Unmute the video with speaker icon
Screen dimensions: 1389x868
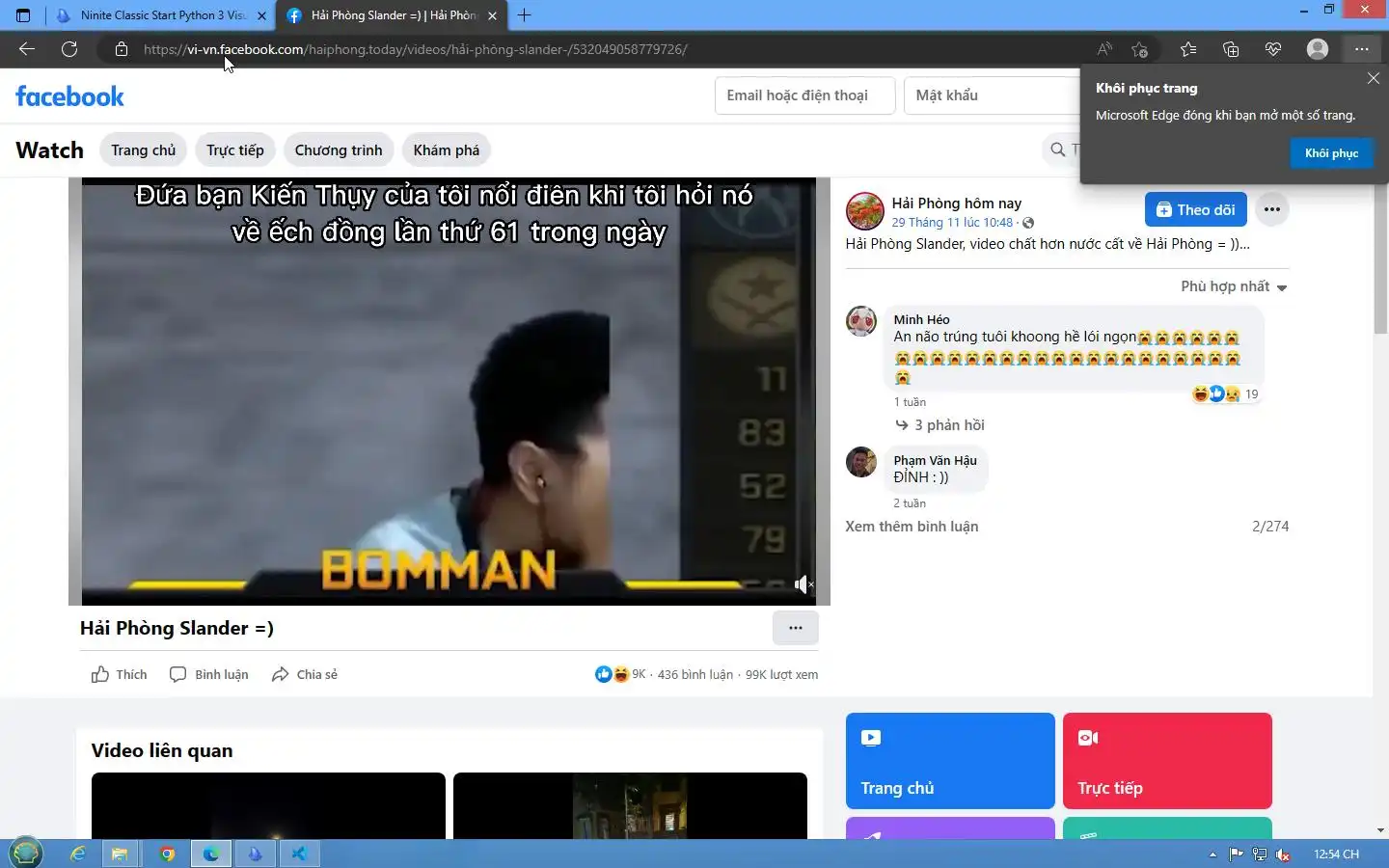[x=803, y=584]
